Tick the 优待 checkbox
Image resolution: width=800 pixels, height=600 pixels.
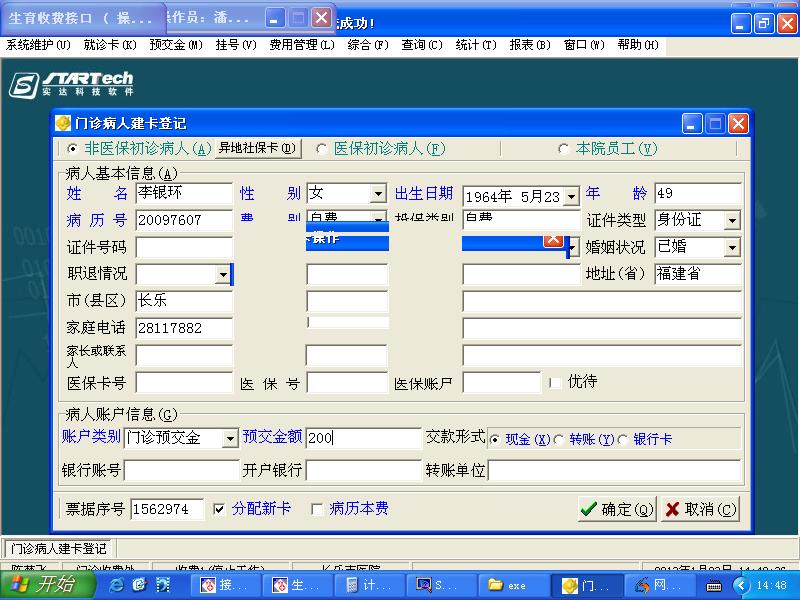point(555,382)
